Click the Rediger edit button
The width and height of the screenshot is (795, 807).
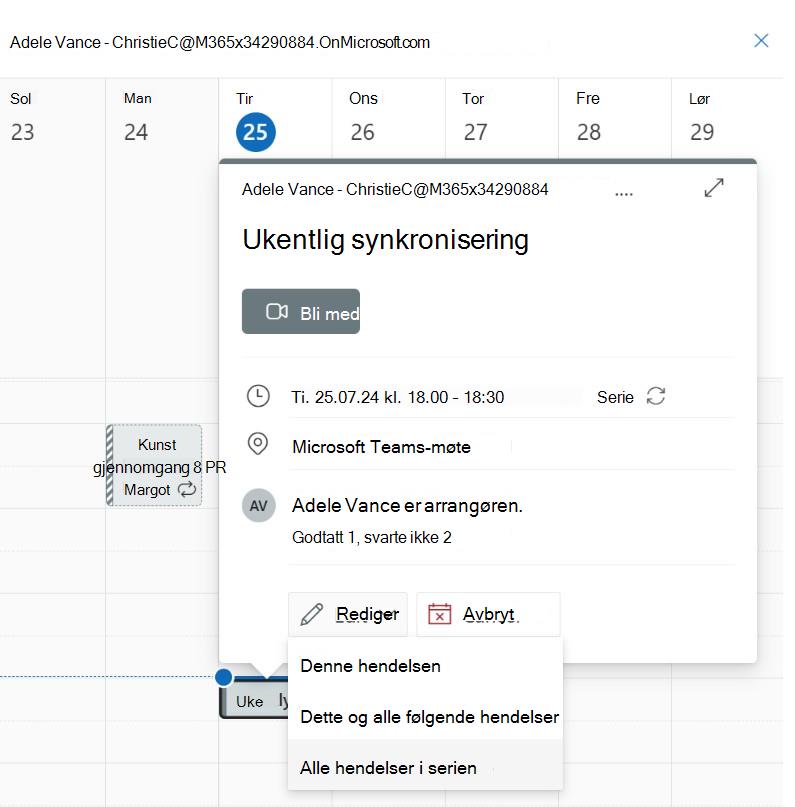pos(348,615)
